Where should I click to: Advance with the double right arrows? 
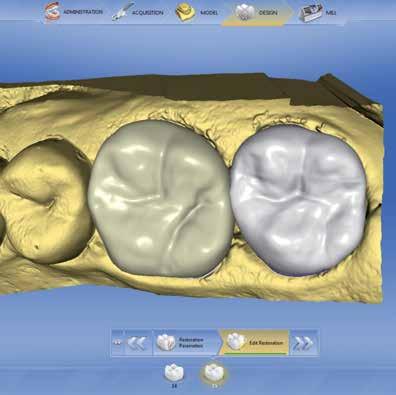click(304, 342)
